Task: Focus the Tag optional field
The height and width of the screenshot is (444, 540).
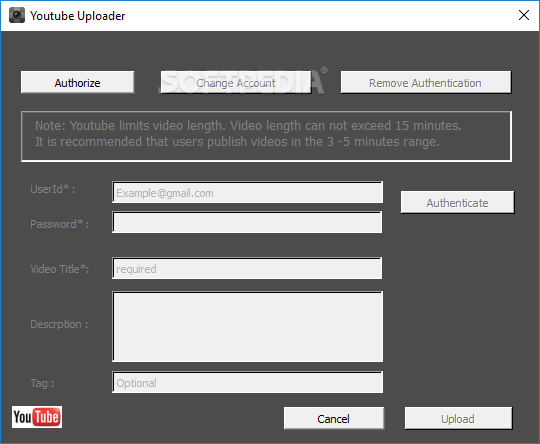Action: [247, 382]
